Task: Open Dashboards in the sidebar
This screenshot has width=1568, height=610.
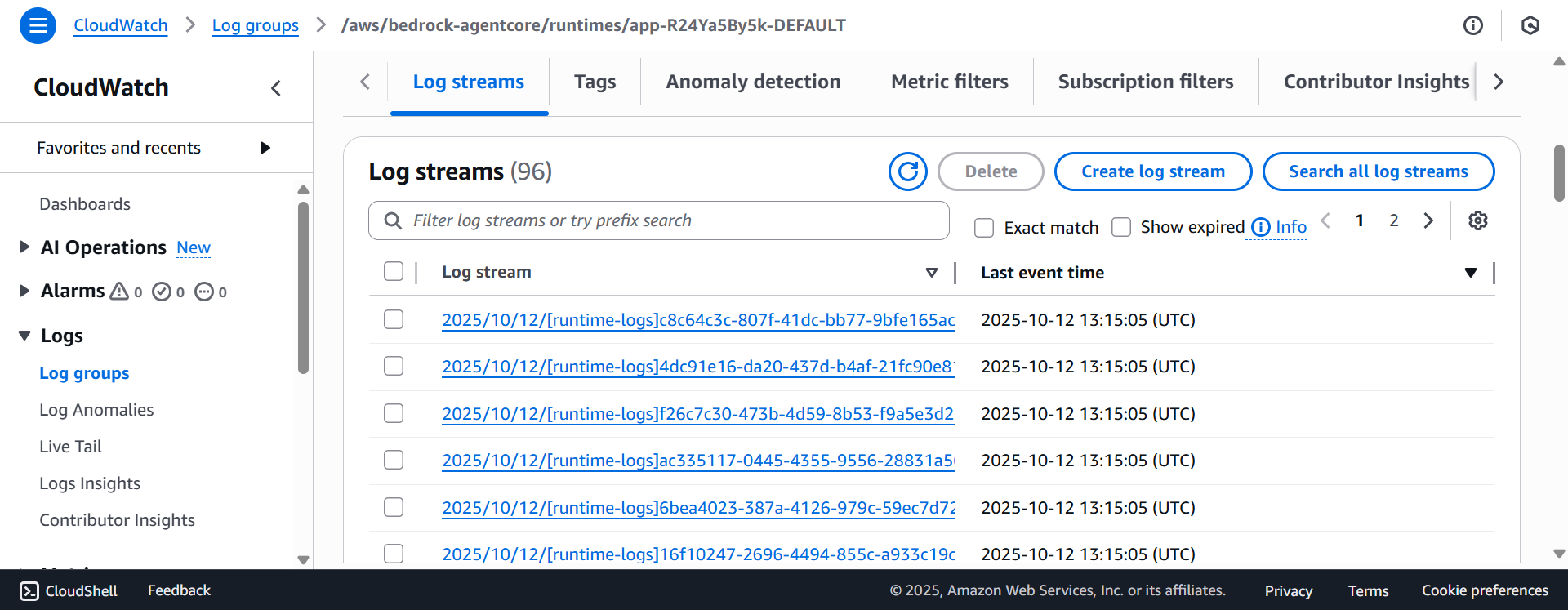Action: point(85,204)
